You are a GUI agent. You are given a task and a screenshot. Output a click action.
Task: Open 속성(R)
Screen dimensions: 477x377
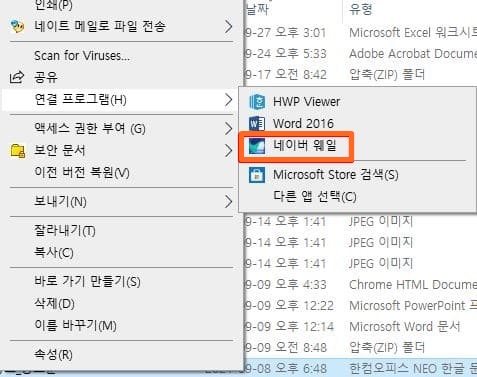tap(53, 354)
